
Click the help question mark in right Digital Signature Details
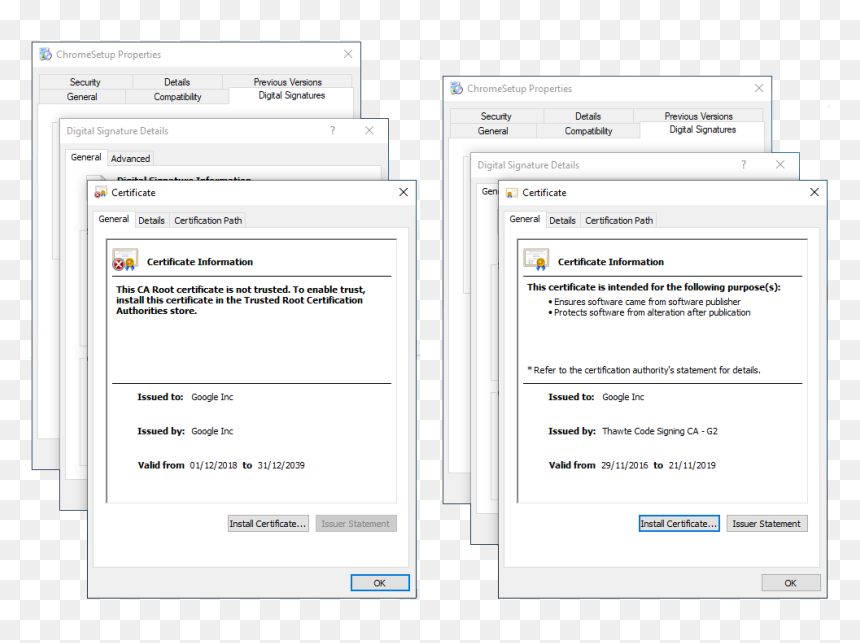pos(743,165)
